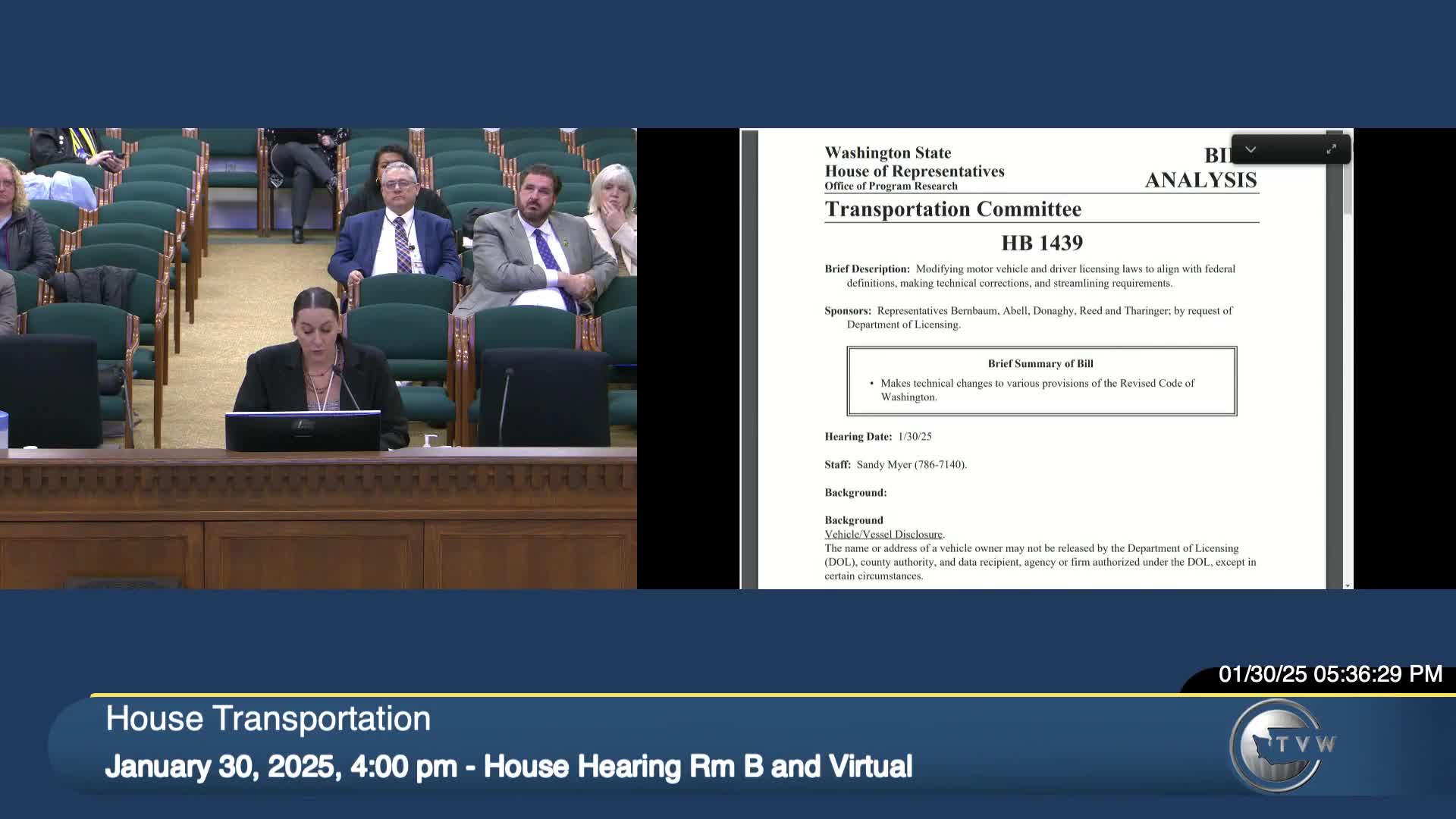
Task: Click the scroll-down arrow at document bottom
Action: click(1348, 585)
